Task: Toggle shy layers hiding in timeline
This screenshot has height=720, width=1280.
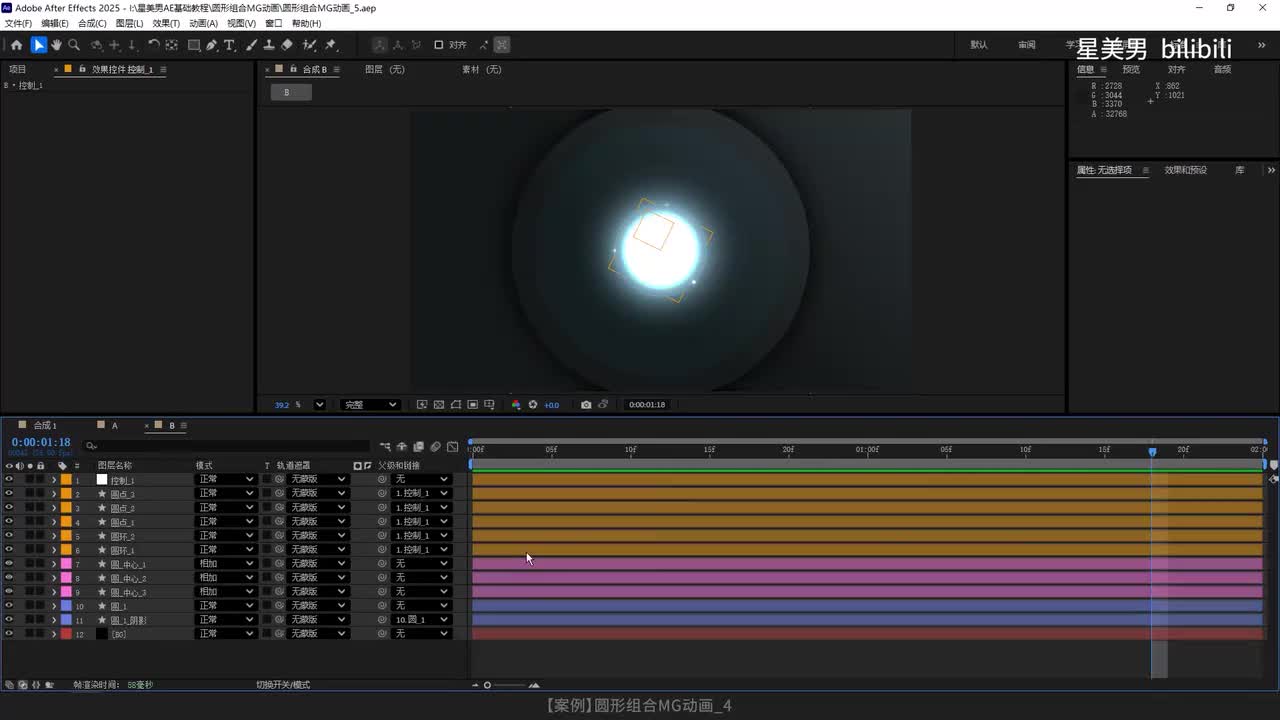Action: 402,447
